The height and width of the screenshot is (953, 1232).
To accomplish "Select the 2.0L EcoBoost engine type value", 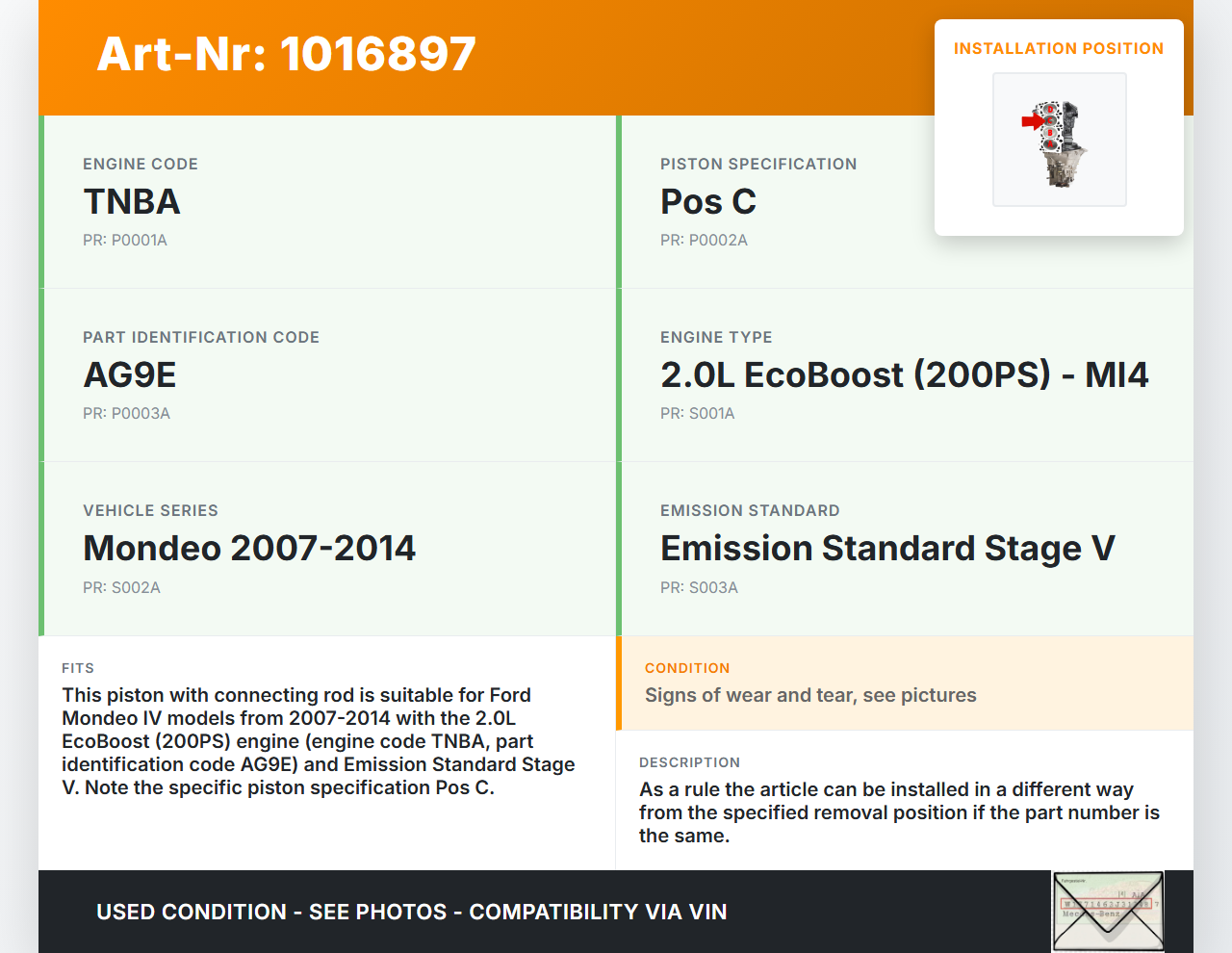I will click(904, 375).
